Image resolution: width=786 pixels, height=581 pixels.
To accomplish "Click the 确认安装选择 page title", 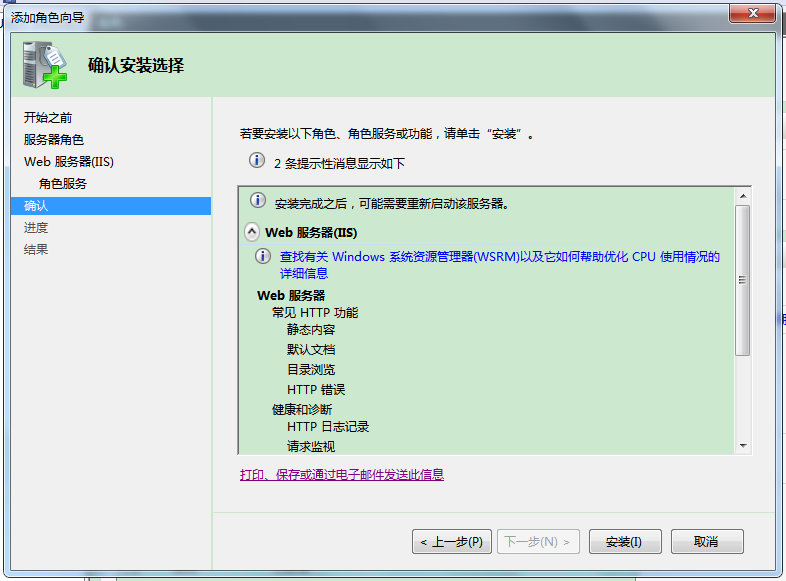I will pyautogui.click(x=136, y=65).
